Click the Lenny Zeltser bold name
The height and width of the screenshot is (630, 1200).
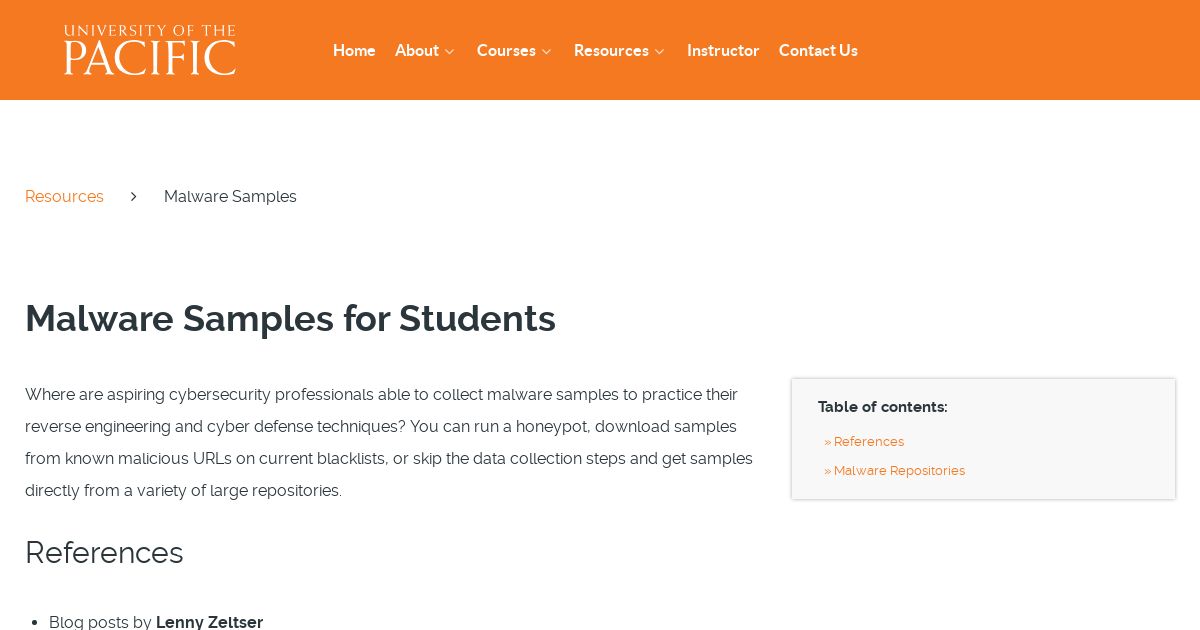click(x=210, y=622)
